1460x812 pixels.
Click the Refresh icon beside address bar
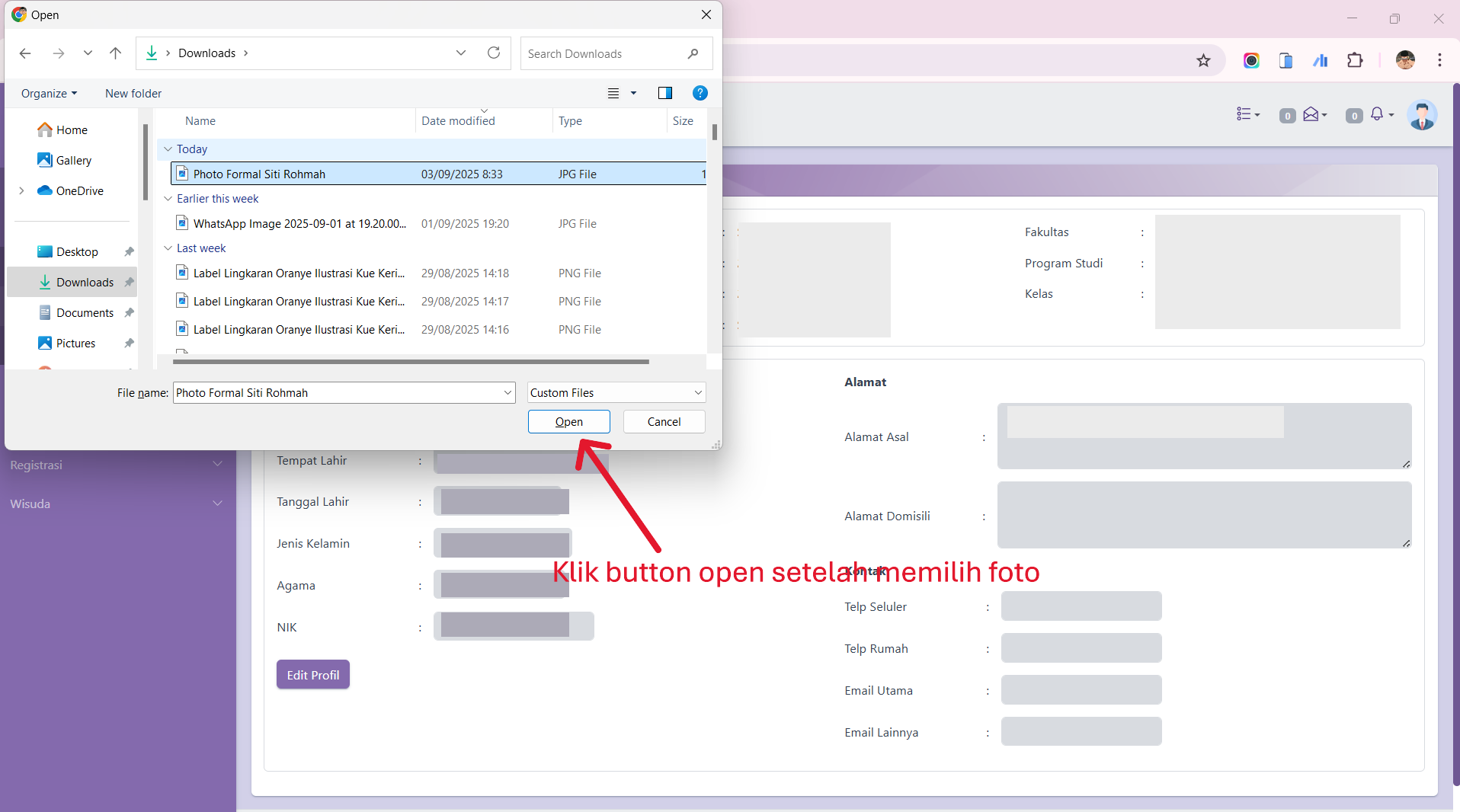(494, 53)
